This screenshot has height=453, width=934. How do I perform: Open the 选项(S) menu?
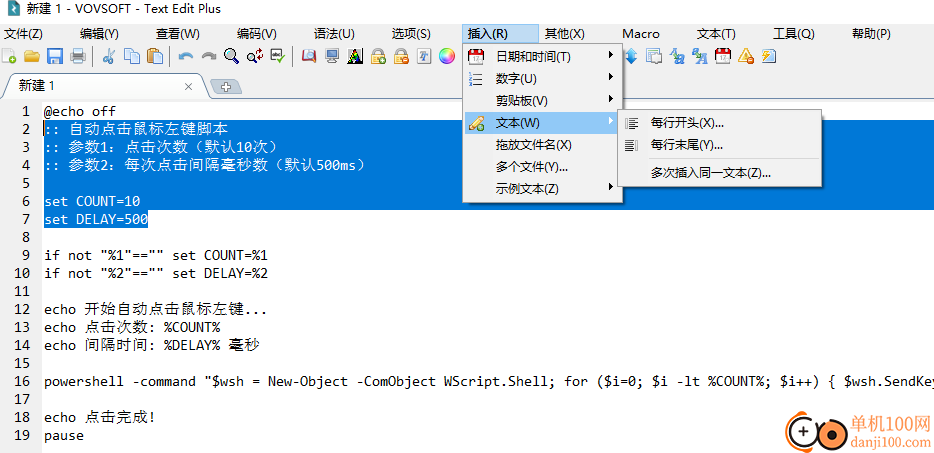click(411, 34)
